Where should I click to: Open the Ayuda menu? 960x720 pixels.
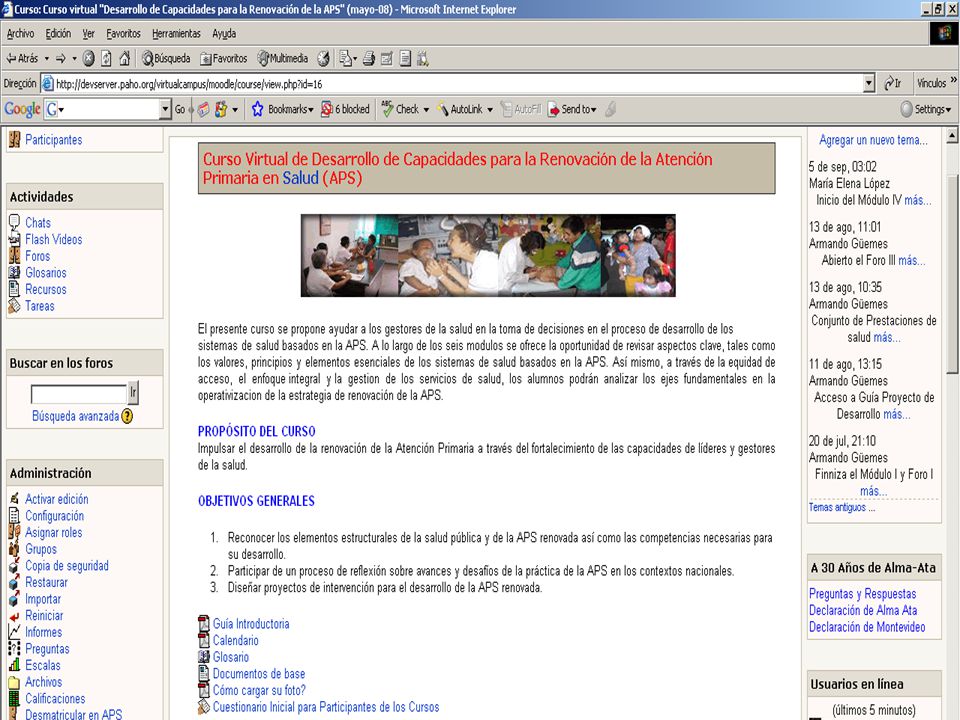coord(224,34)
